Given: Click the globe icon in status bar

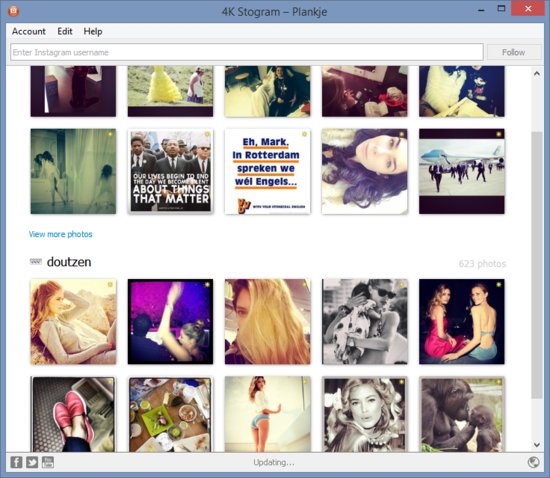Looking at the screenshot, I should (534, 462).
